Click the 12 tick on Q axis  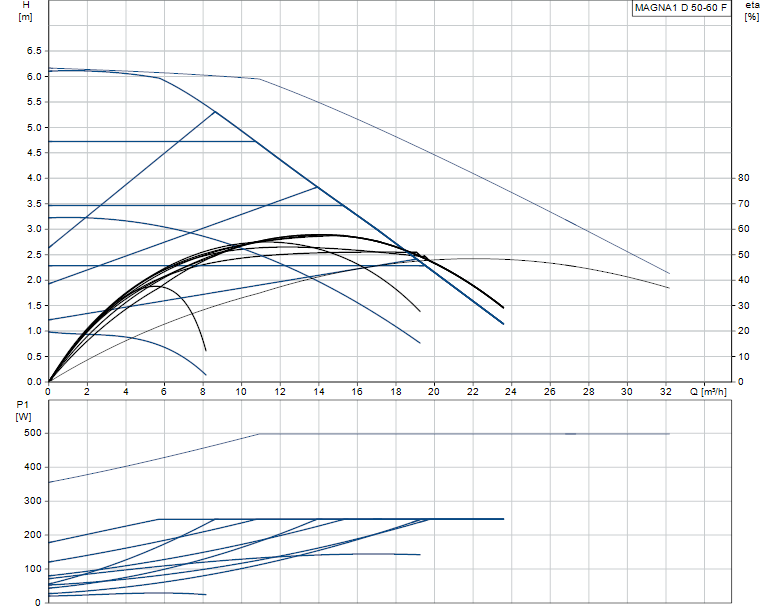point(280,391)
